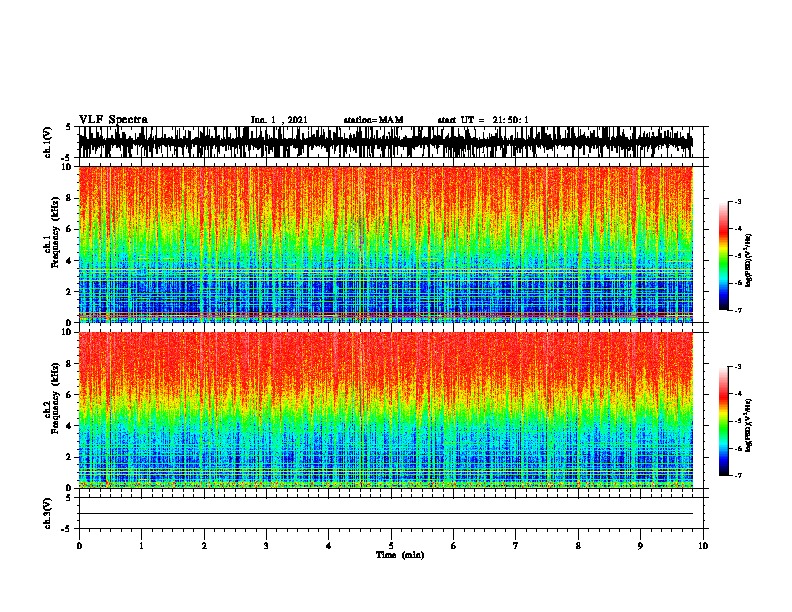Click the time axis tick label "3"
Image resolution: width=792 pixels, height=612 pixels.
tap(266, 546)
